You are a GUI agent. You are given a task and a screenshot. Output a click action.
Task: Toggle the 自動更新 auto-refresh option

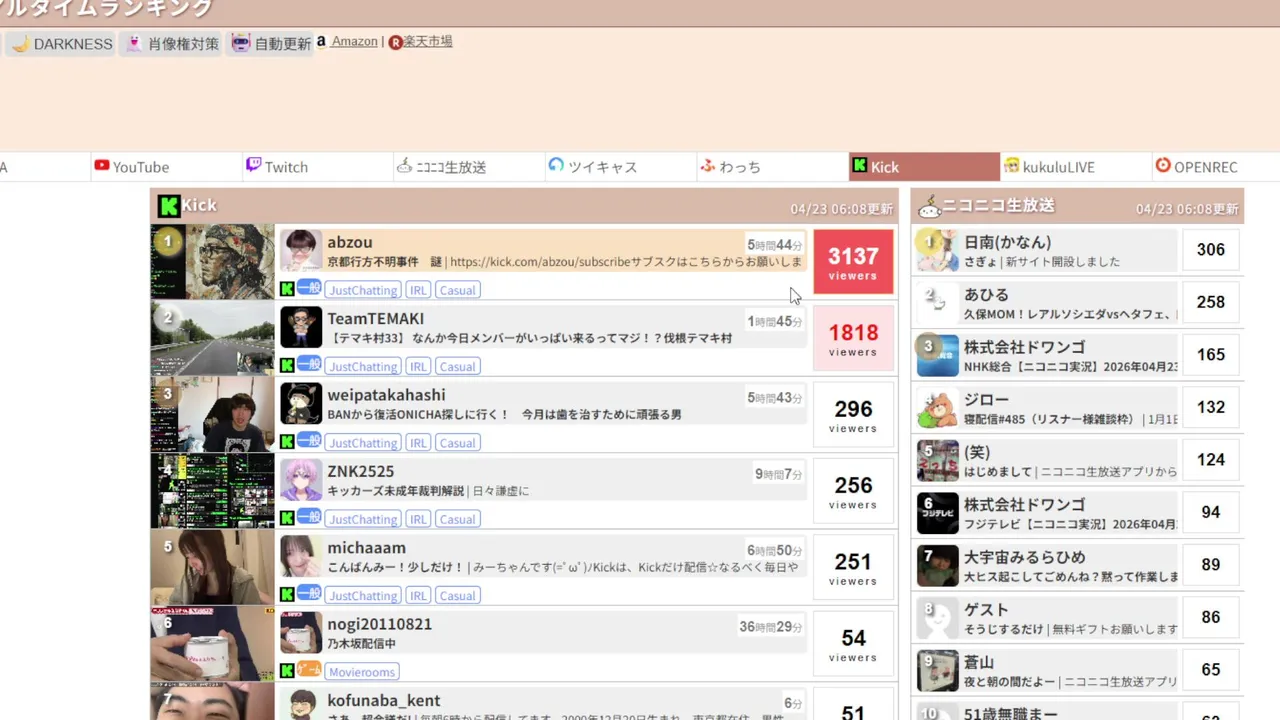[x=270, y=44]
